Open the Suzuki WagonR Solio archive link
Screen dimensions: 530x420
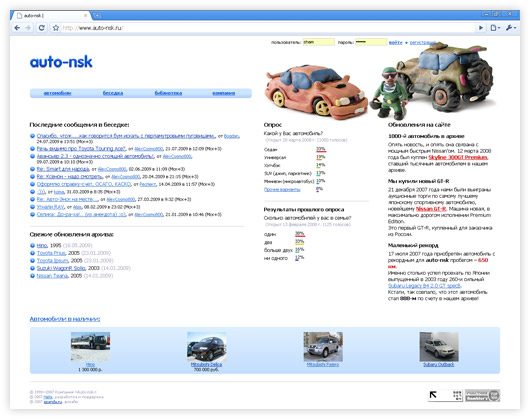click(61, 268)
